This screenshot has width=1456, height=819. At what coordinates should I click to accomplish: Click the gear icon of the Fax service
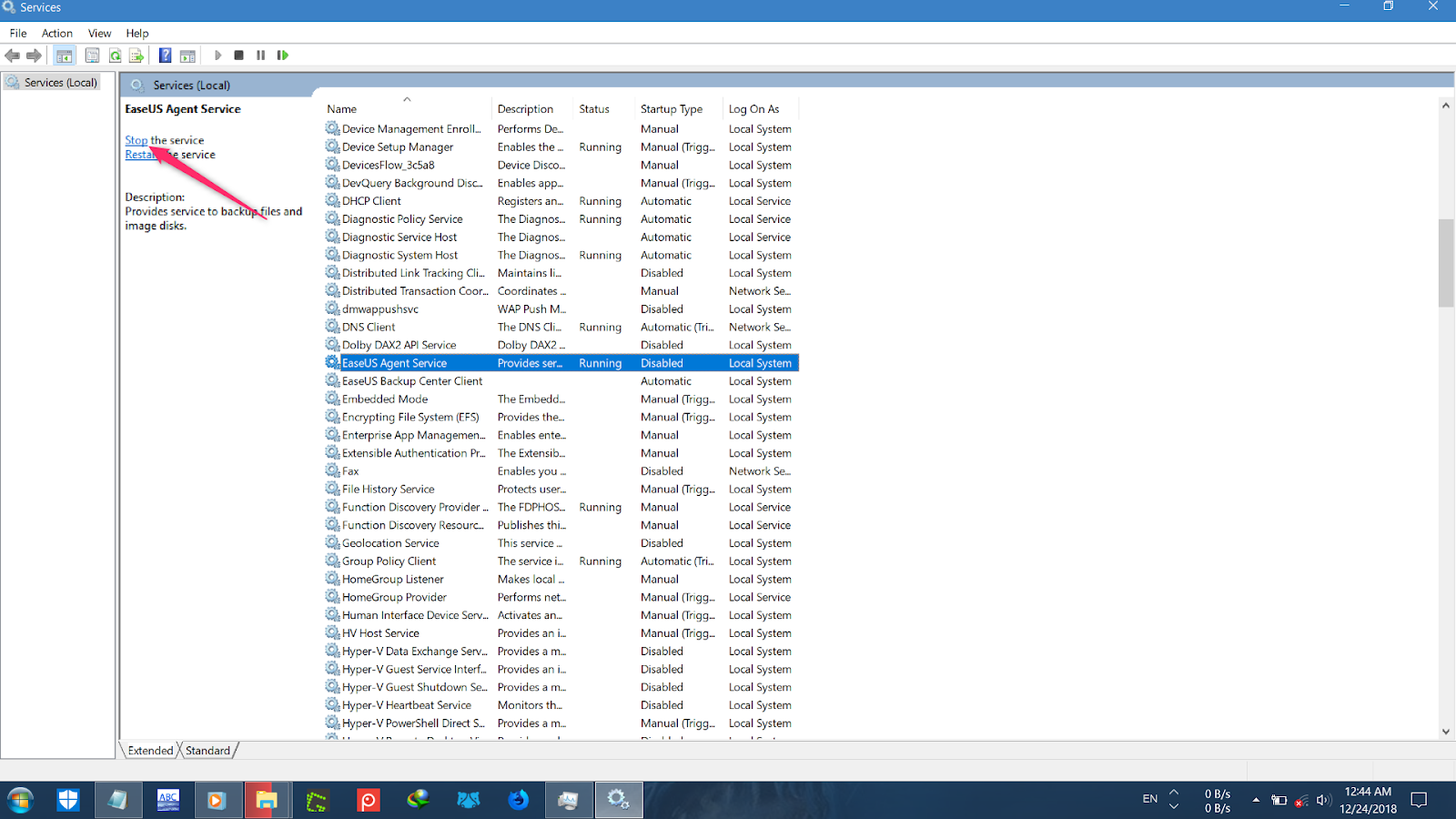pyautogui.click(x=333, y=470)
